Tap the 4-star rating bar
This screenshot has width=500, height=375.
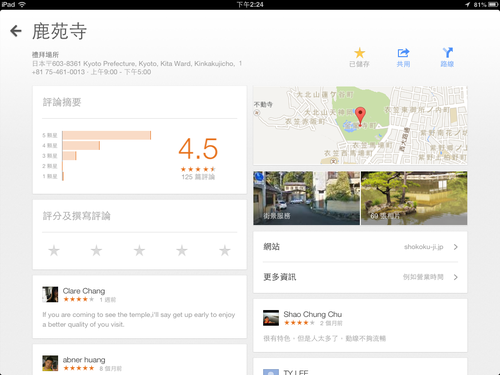coord(81,146)
